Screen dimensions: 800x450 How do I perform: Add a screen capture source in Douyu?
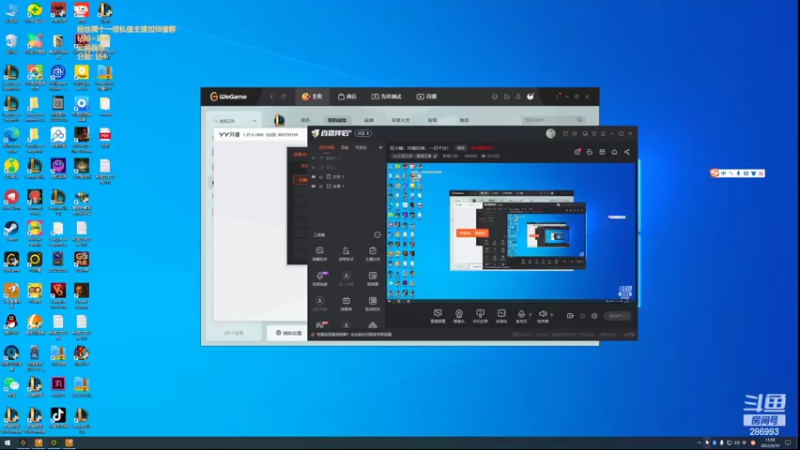(438, 316)
